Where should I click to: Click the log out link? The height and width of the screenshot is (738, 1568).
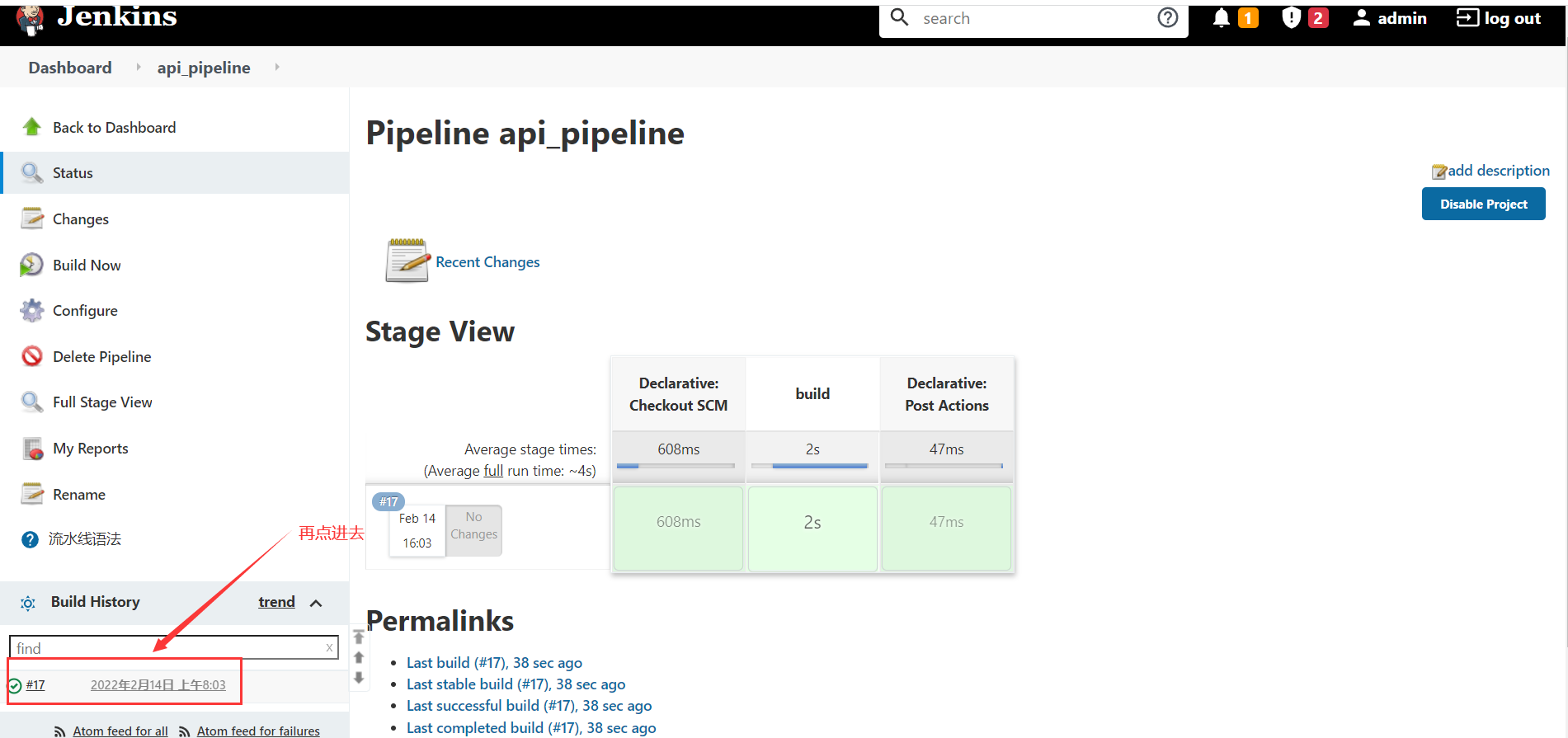(1500, 18)
